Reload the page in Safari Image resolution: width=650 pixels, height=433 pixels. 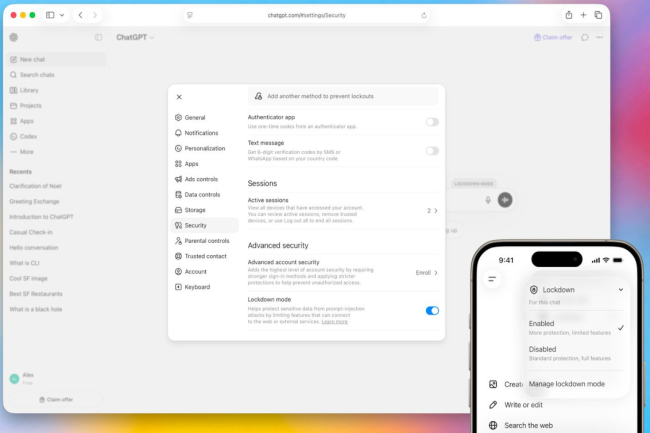pos(424,15)
